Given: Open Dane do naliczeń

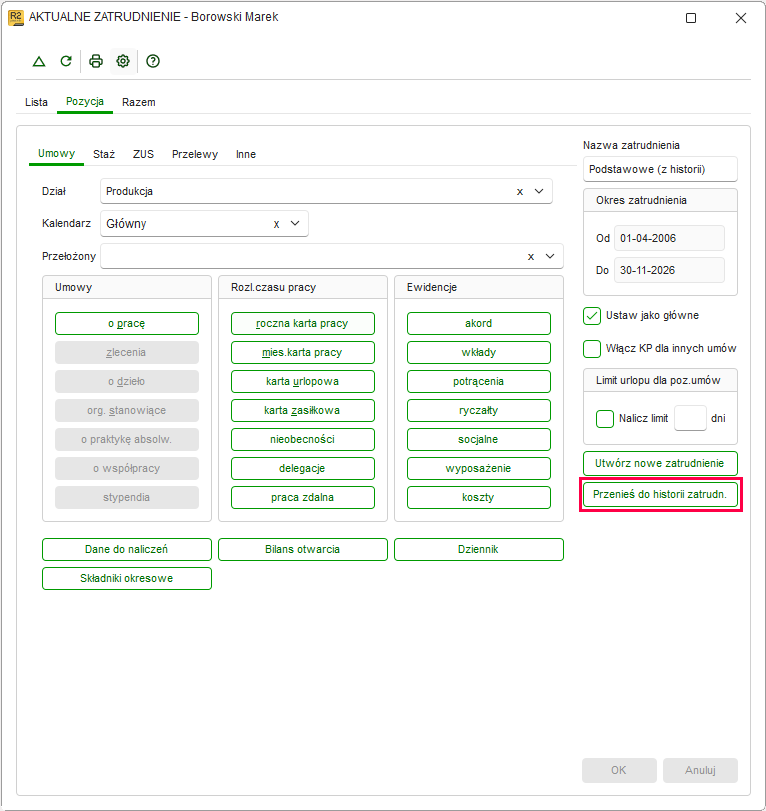Looking at the screenshot, I should [x=127, y=549].
